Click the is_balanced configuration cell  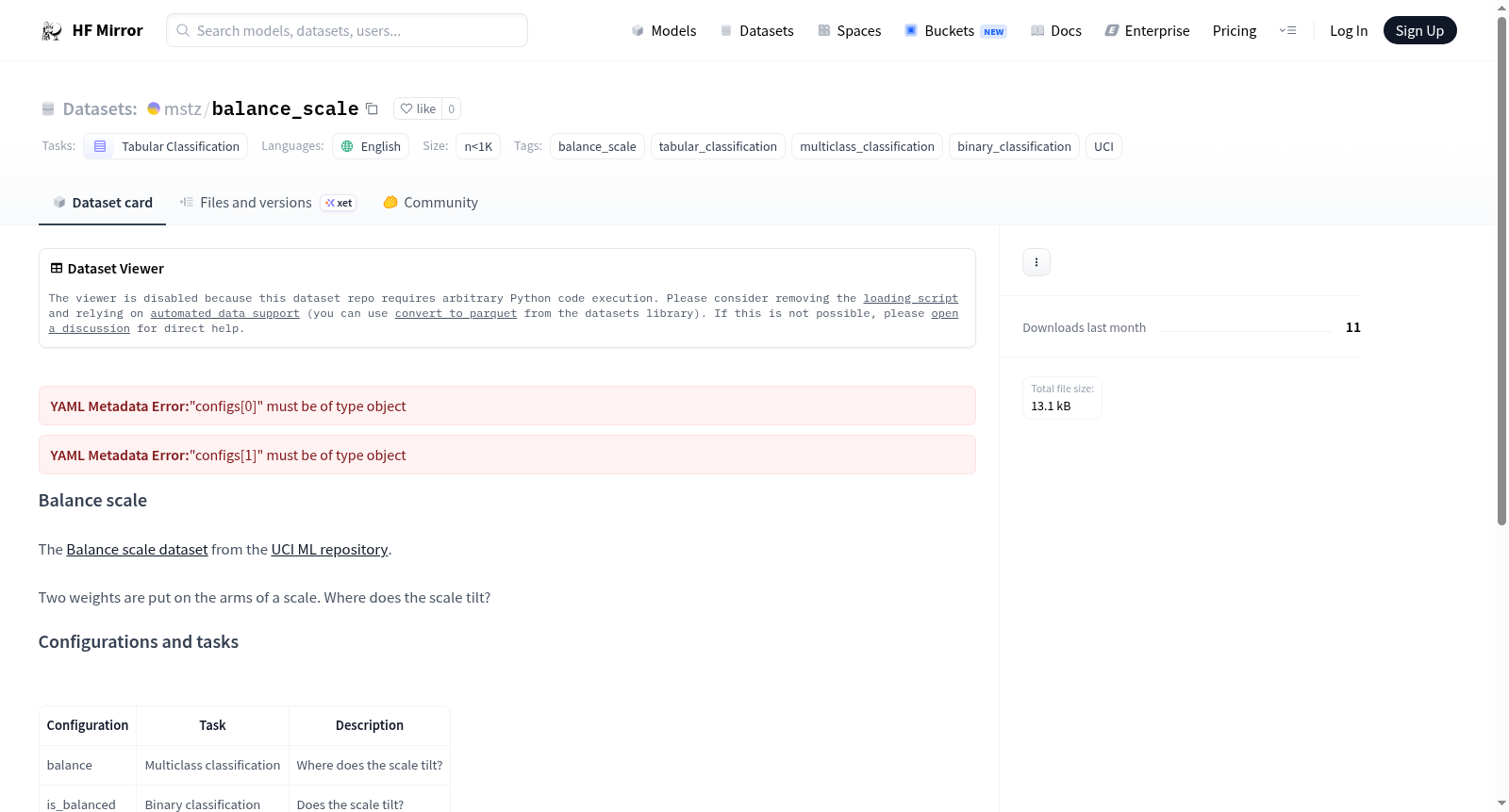point(88,804)
